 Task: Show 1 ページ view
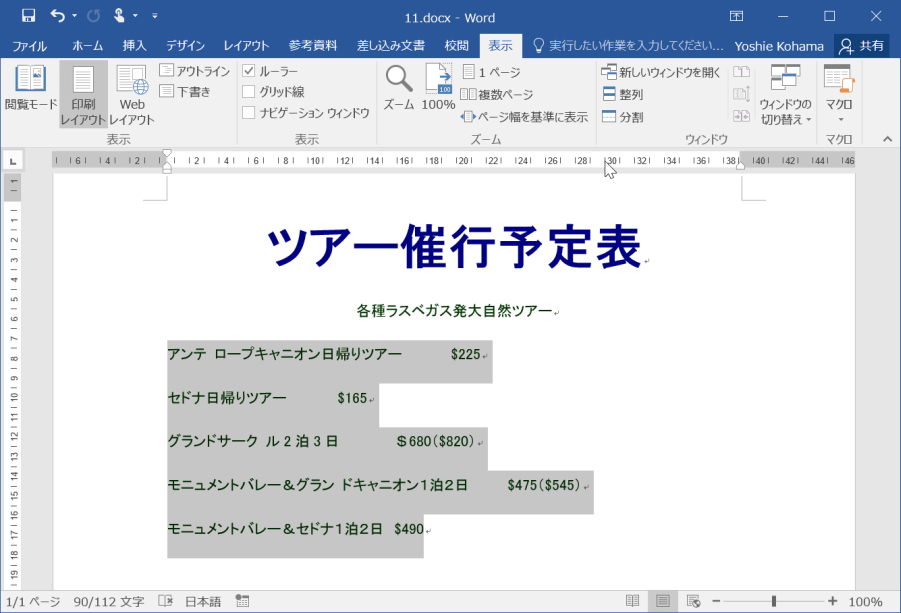(492, 72)
